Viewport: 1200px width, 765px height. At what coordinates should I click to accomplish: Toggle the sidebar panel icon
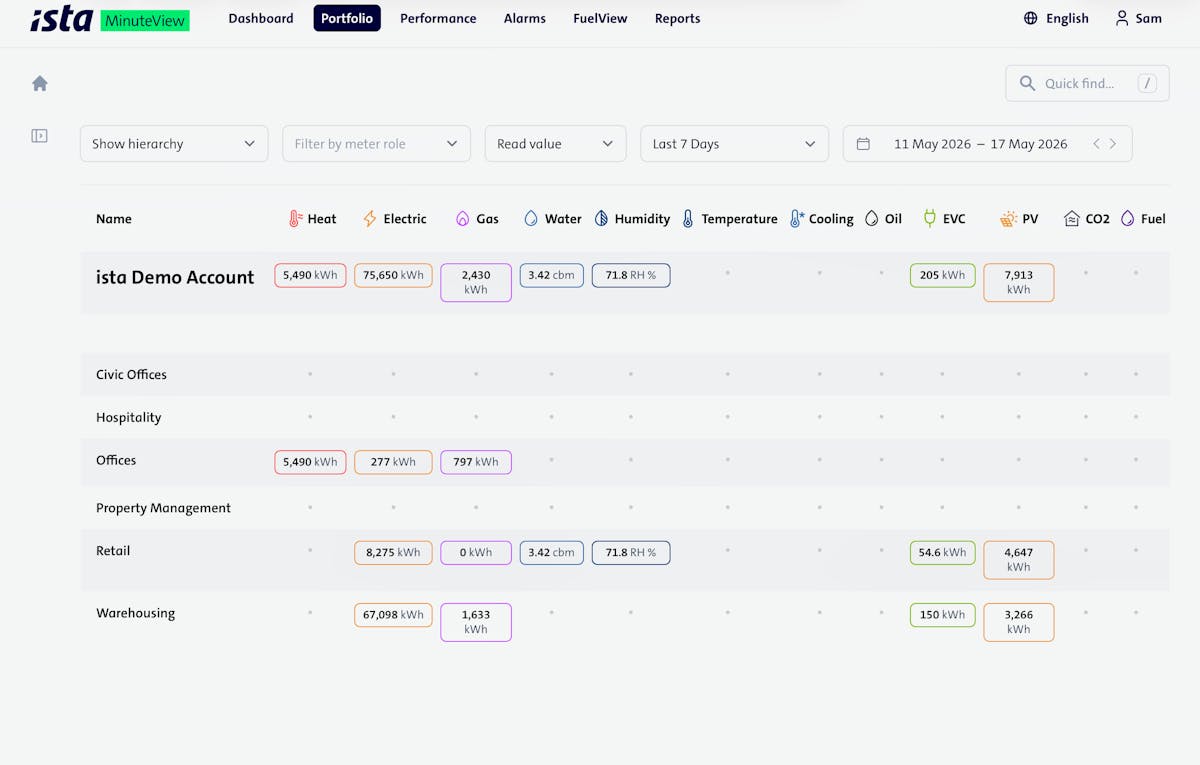tap(40, 136)
